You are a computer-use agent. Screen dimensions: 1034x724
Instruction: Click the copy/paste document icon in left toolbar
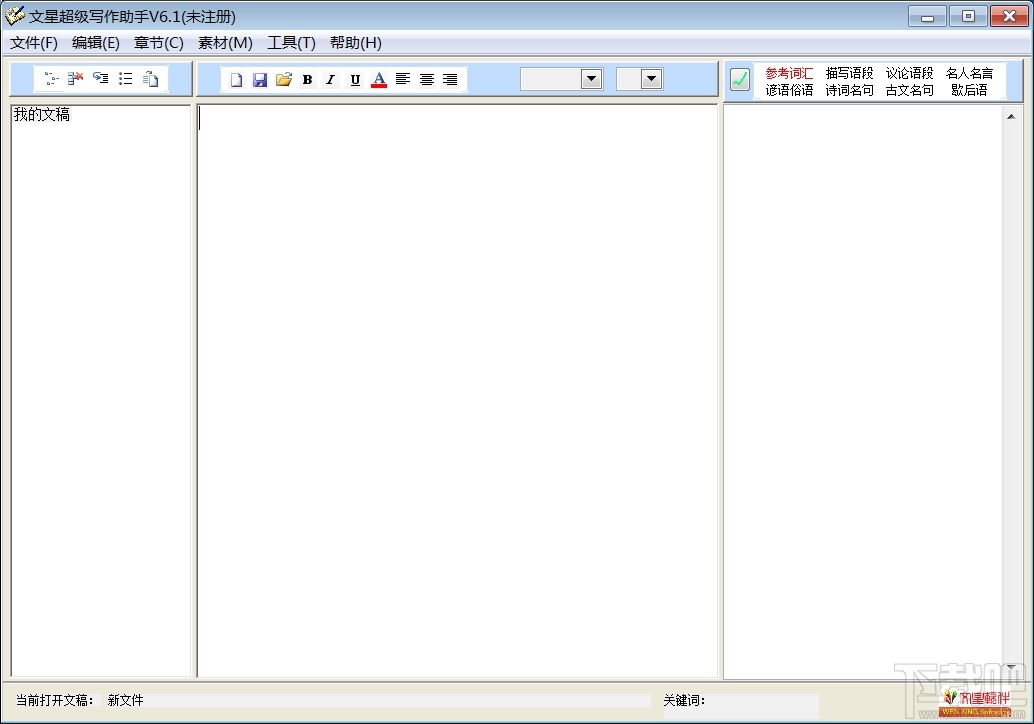coord(150,79)
